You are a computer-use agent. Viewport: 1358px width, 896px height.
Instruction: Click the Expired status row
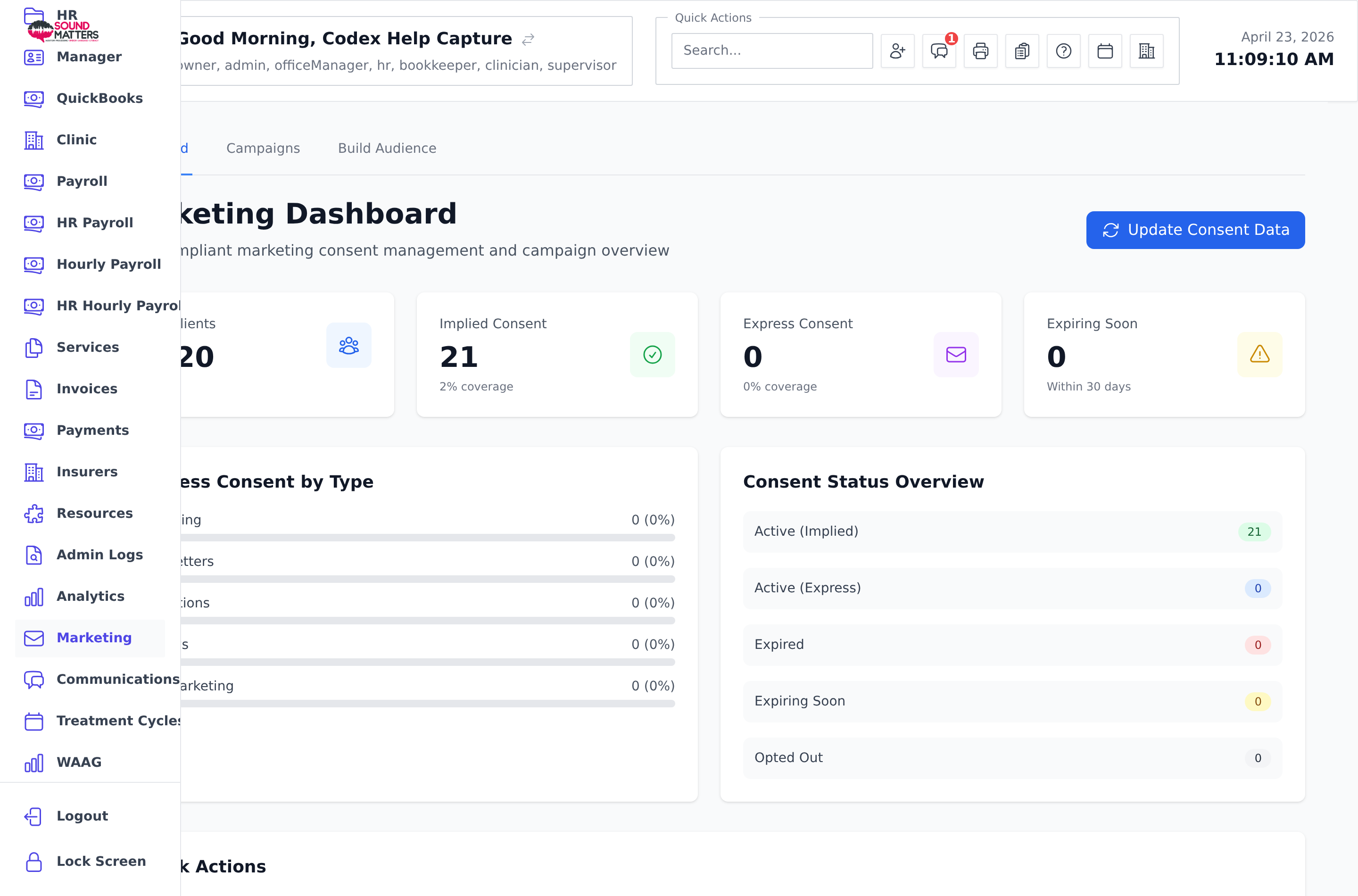(x=1012, y=645)
